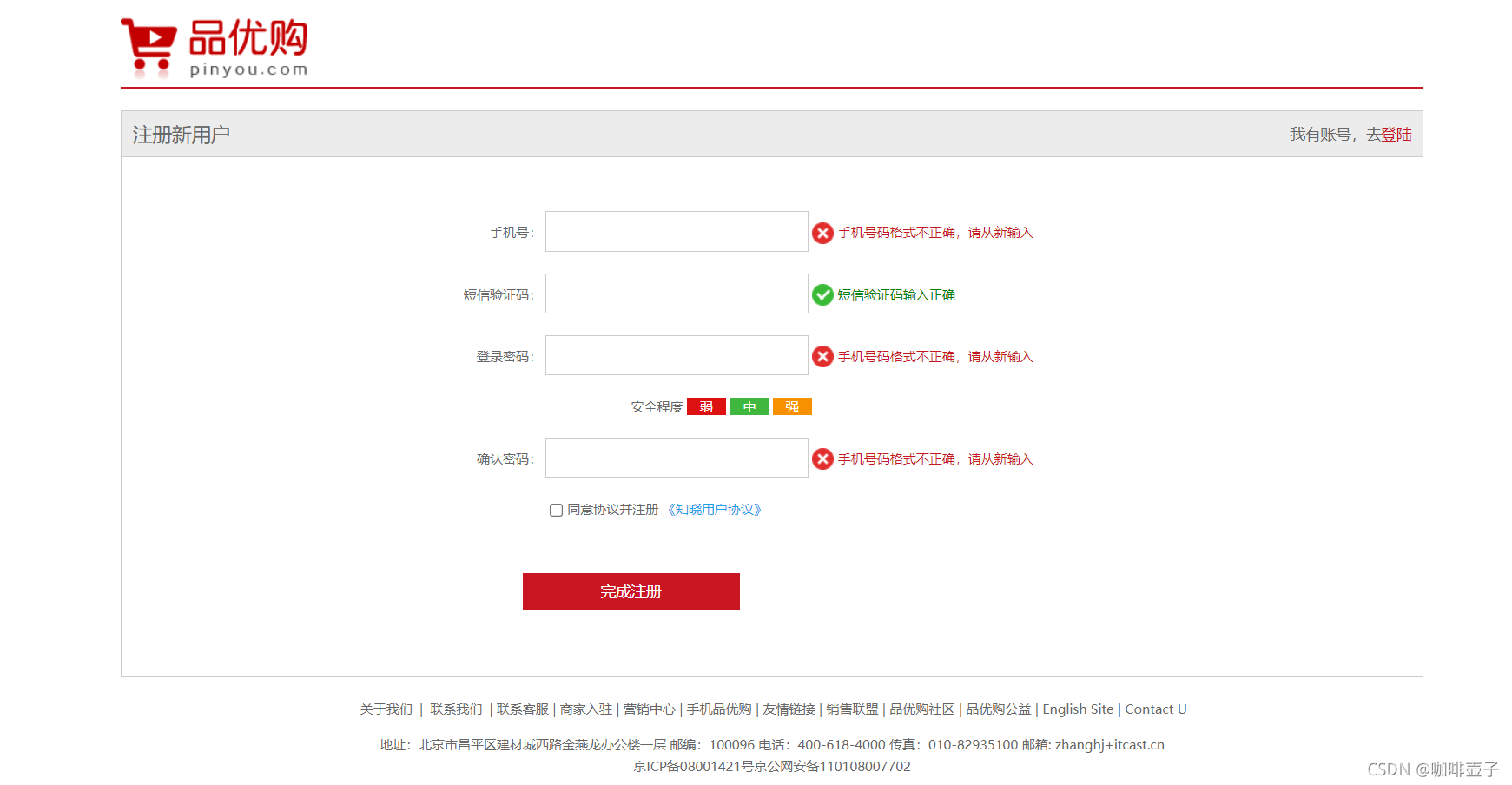The width and height of the screenshot is (1512, 785).
Task: Open the 《知晓用户协议》 user agreement
Action: (x=716, y=510)
